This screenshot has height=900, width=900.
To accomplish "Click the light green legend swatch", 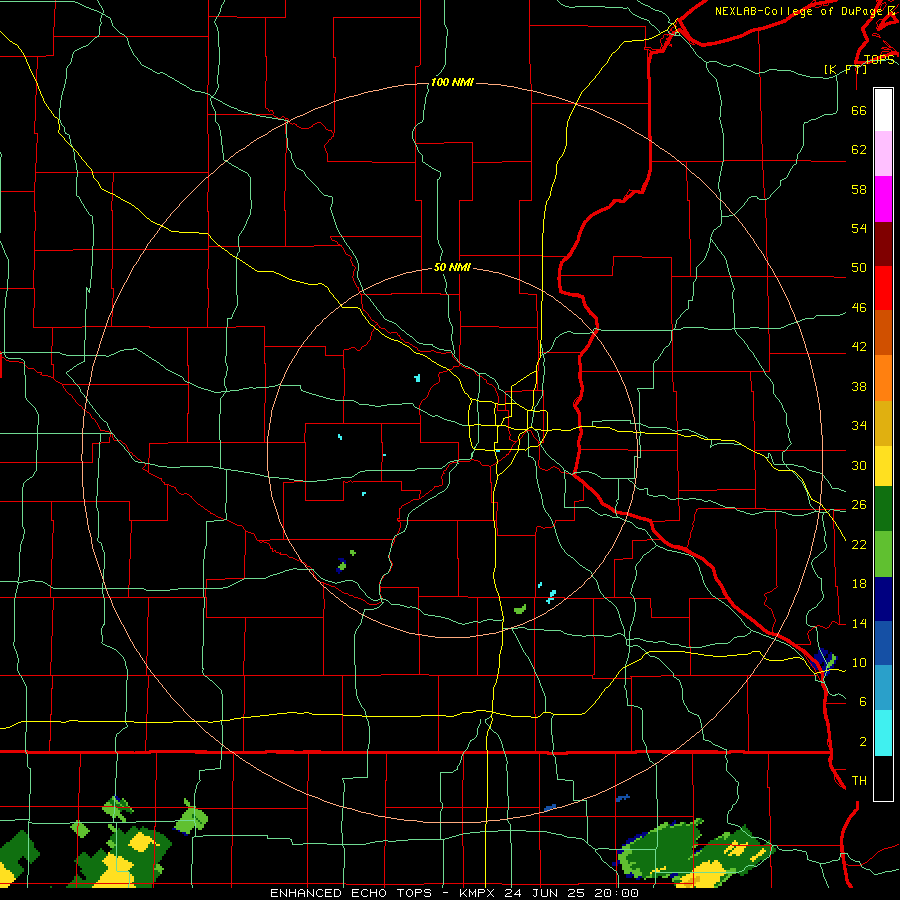I will [x=883, y=554].
